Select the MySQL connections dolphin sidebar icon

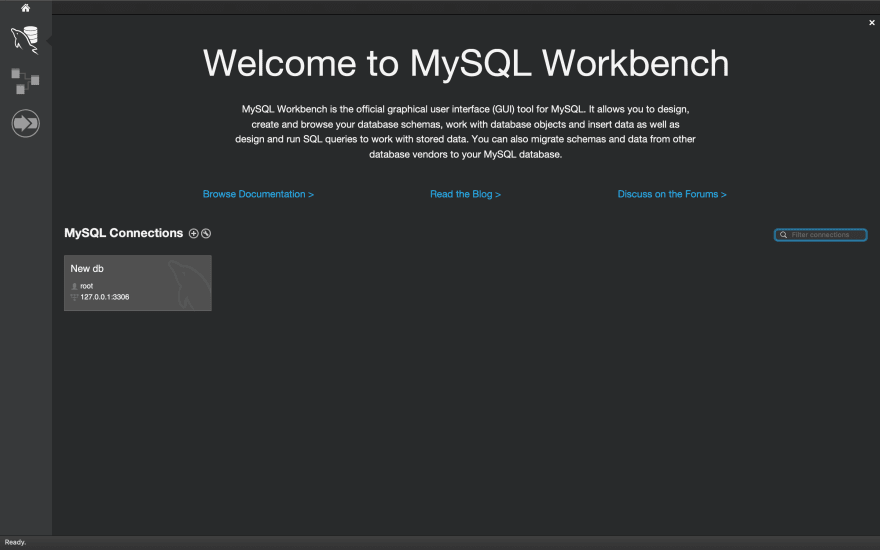point(25,40)
